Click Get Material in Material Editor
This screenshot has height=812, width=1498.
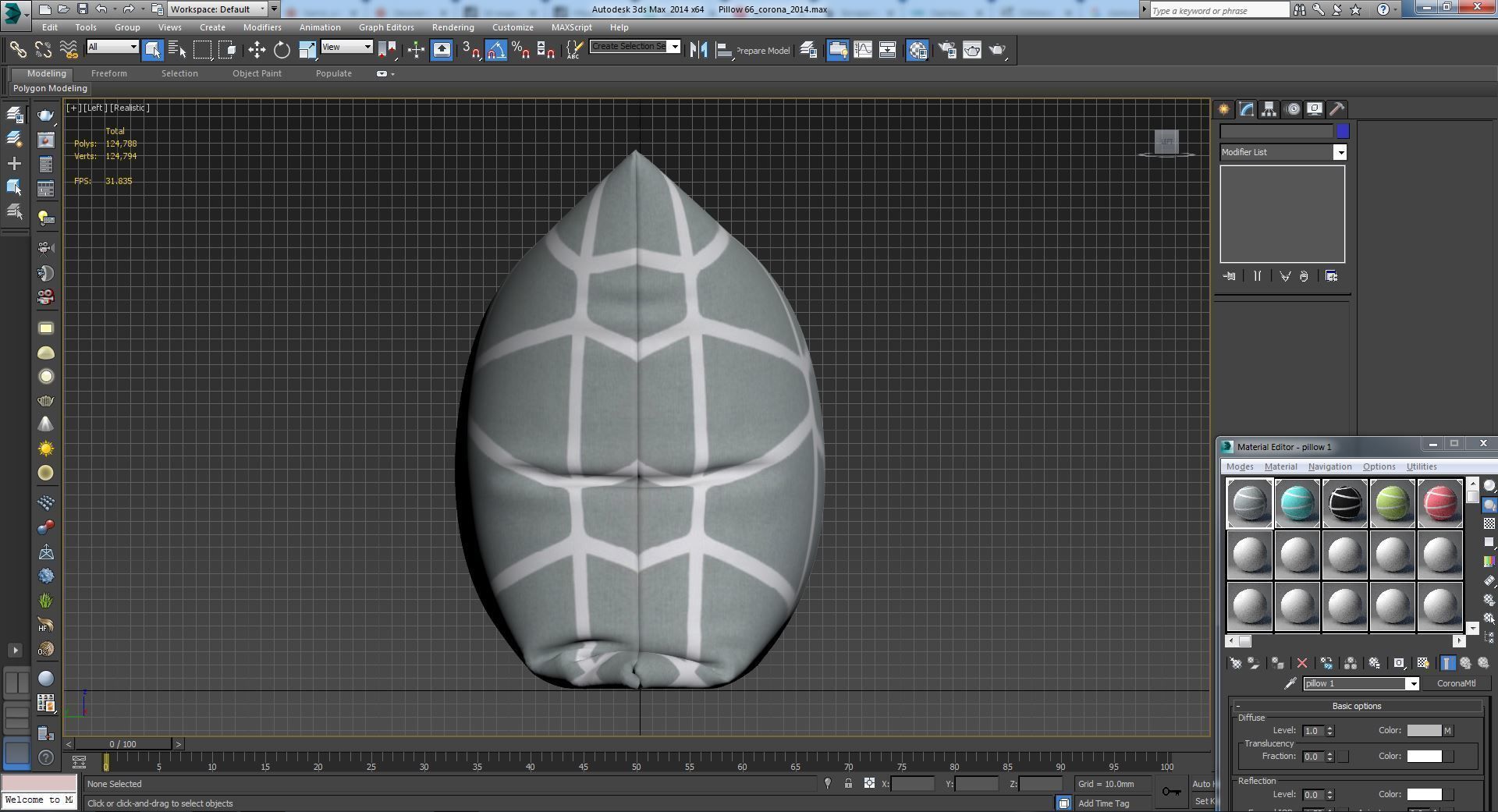coord(1236,663)
